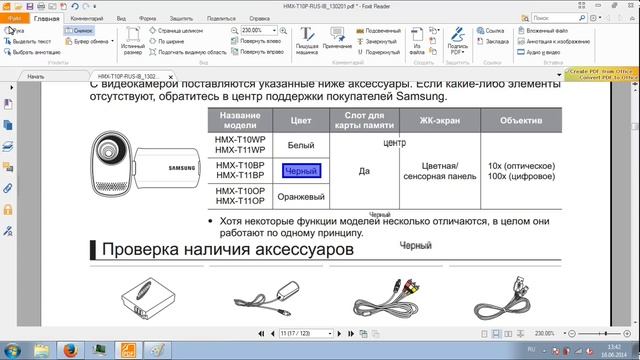Toggle the Snapshot (Снимок) tool
The image size is (640, 360).
pyautogui.click(x=79, y=31)
